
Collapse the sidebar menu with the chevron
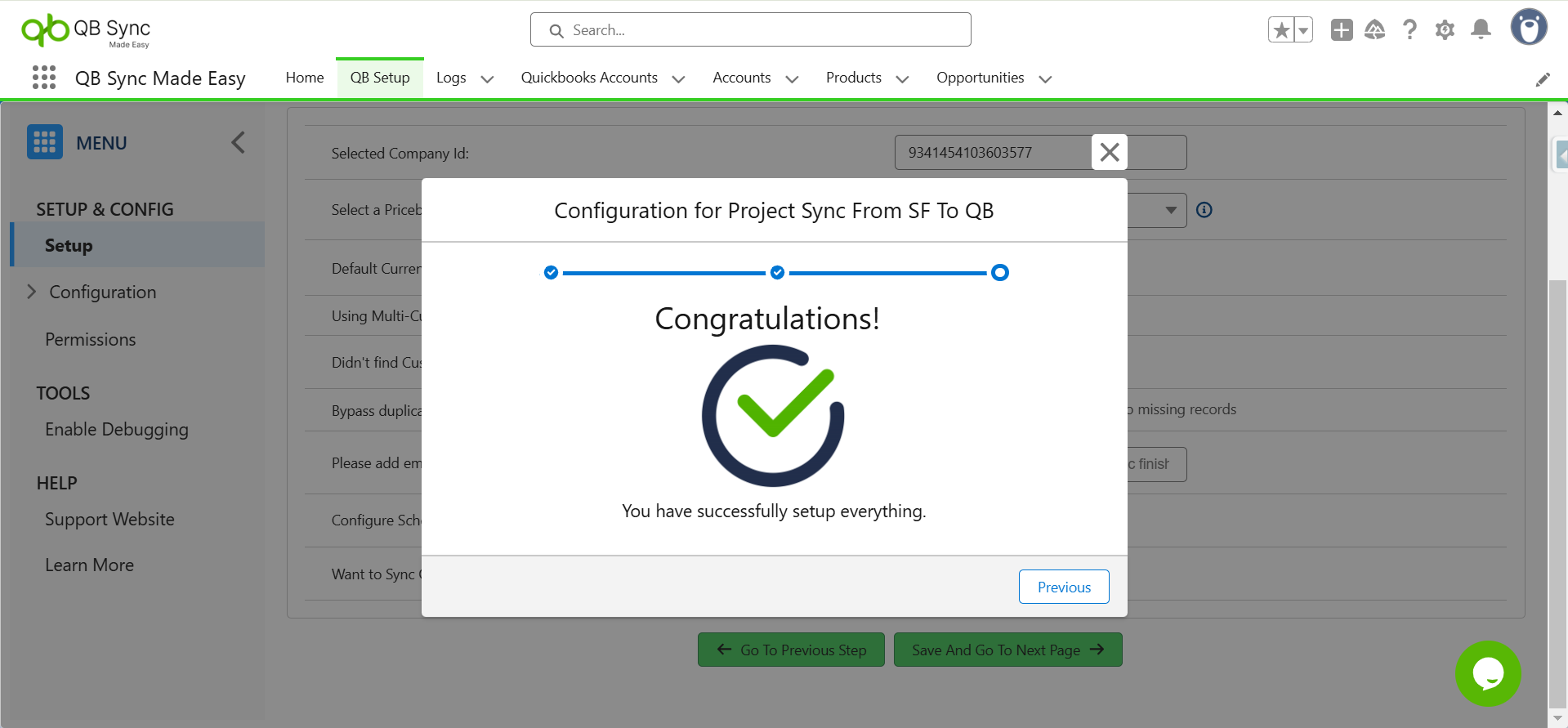238,142
